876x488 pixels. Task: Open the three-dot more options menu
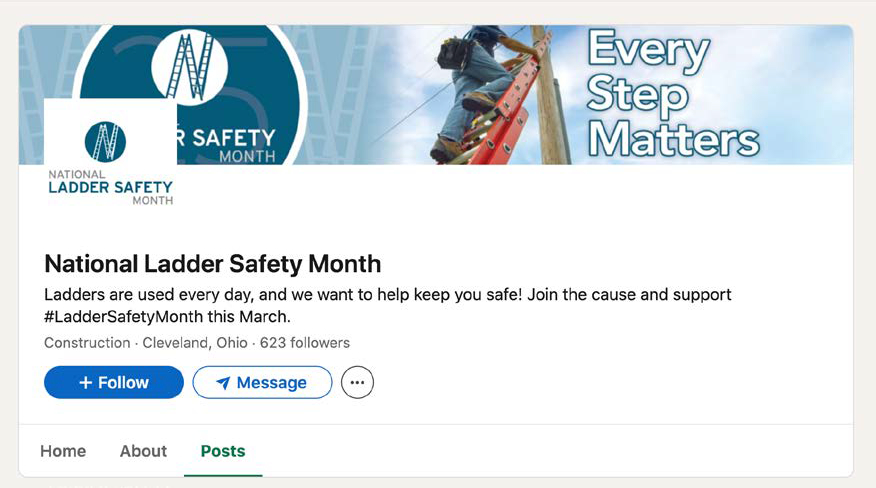(x=357, y=383)
